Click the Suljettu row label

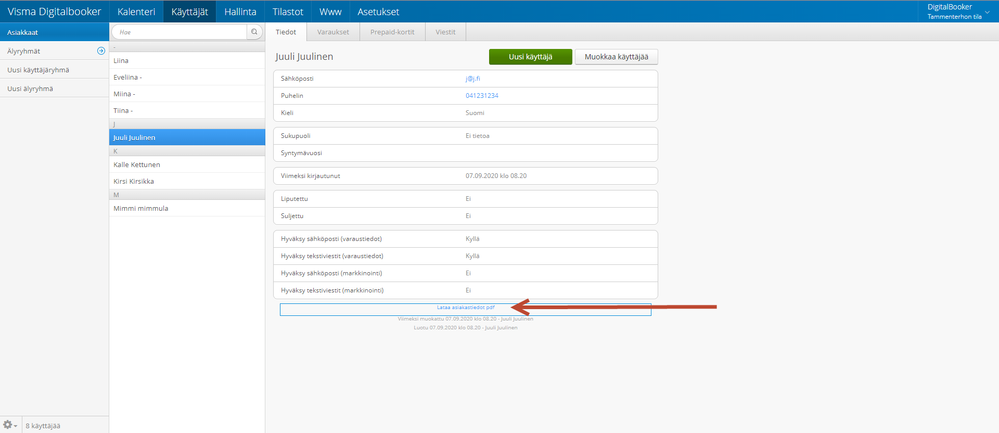pos(292,216)
